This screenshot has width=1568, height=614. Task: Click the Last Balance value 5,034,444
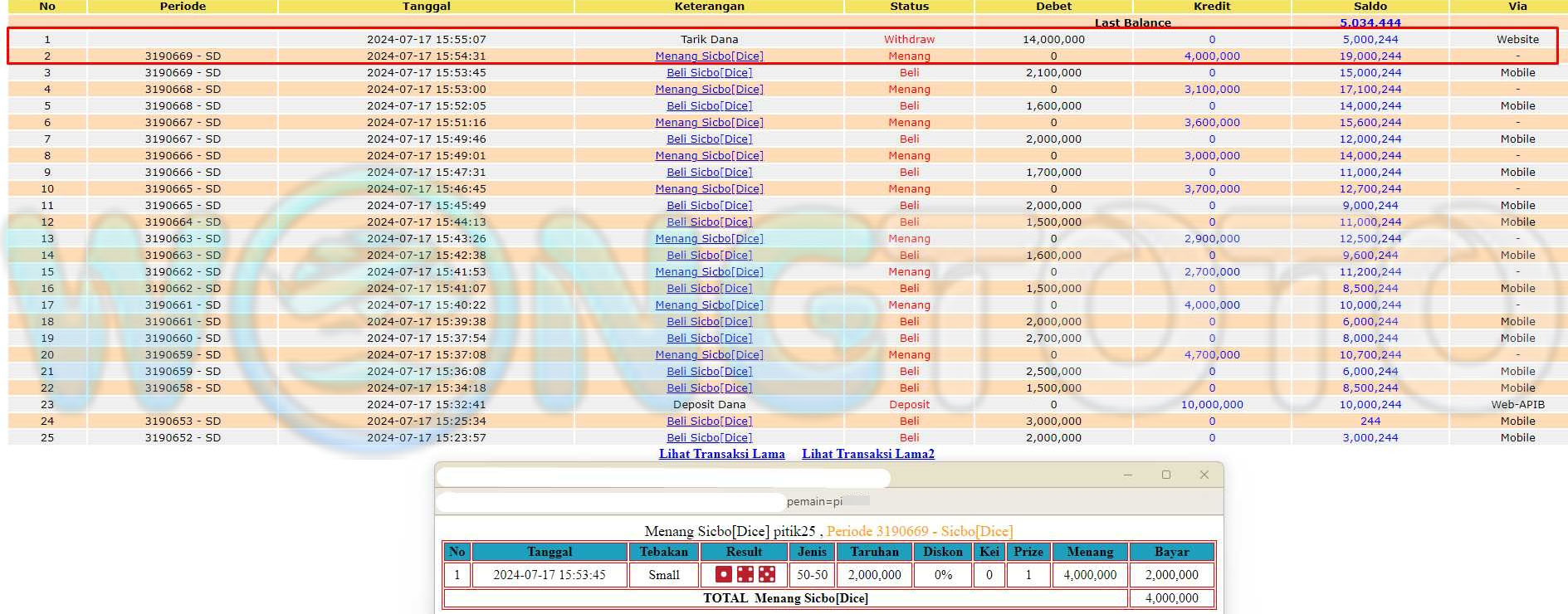(1370, 23)
